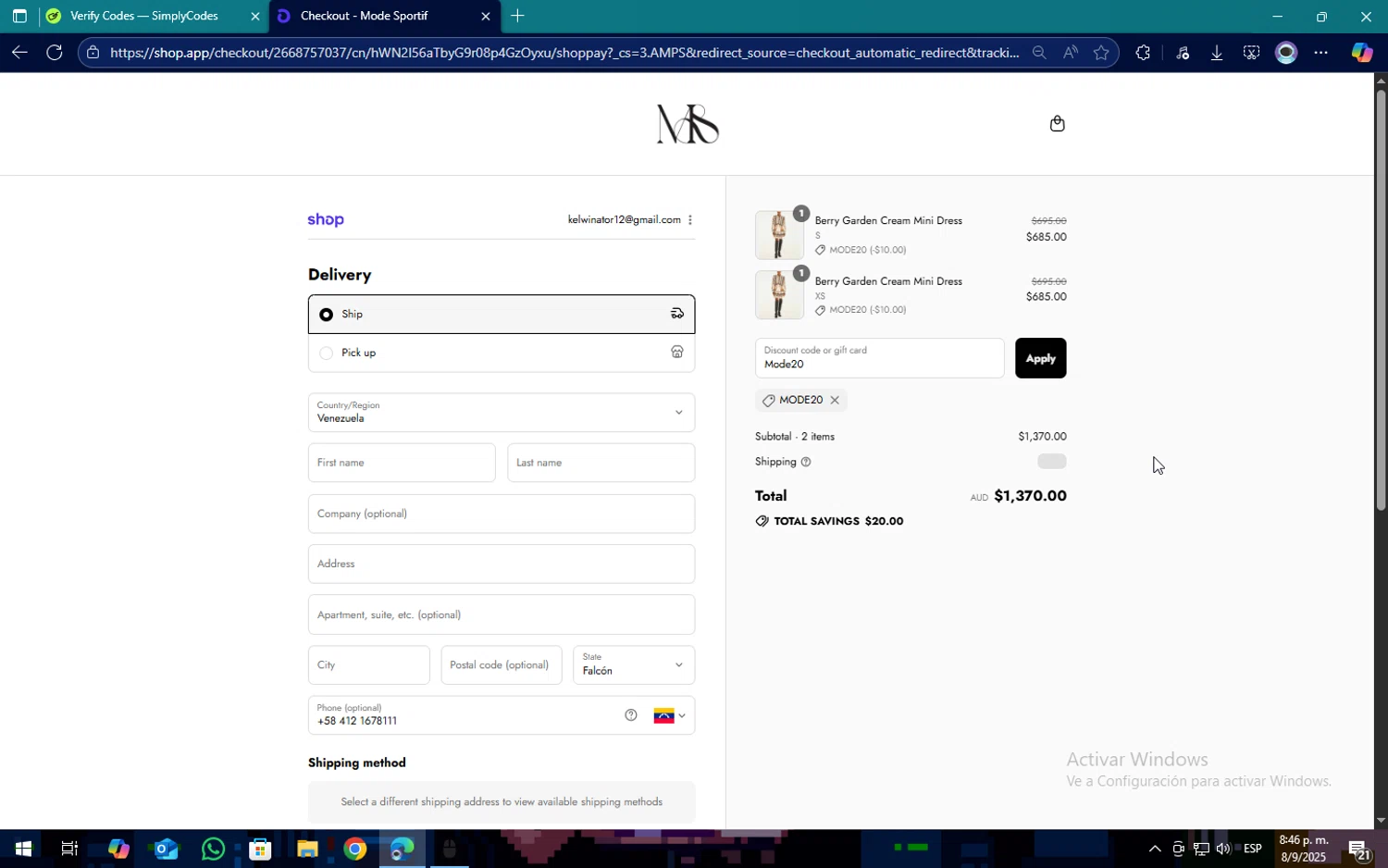Click the page vertical scrollbar
The height and width of the screenshot is (868, 1388).
[x=1381, y=301]
